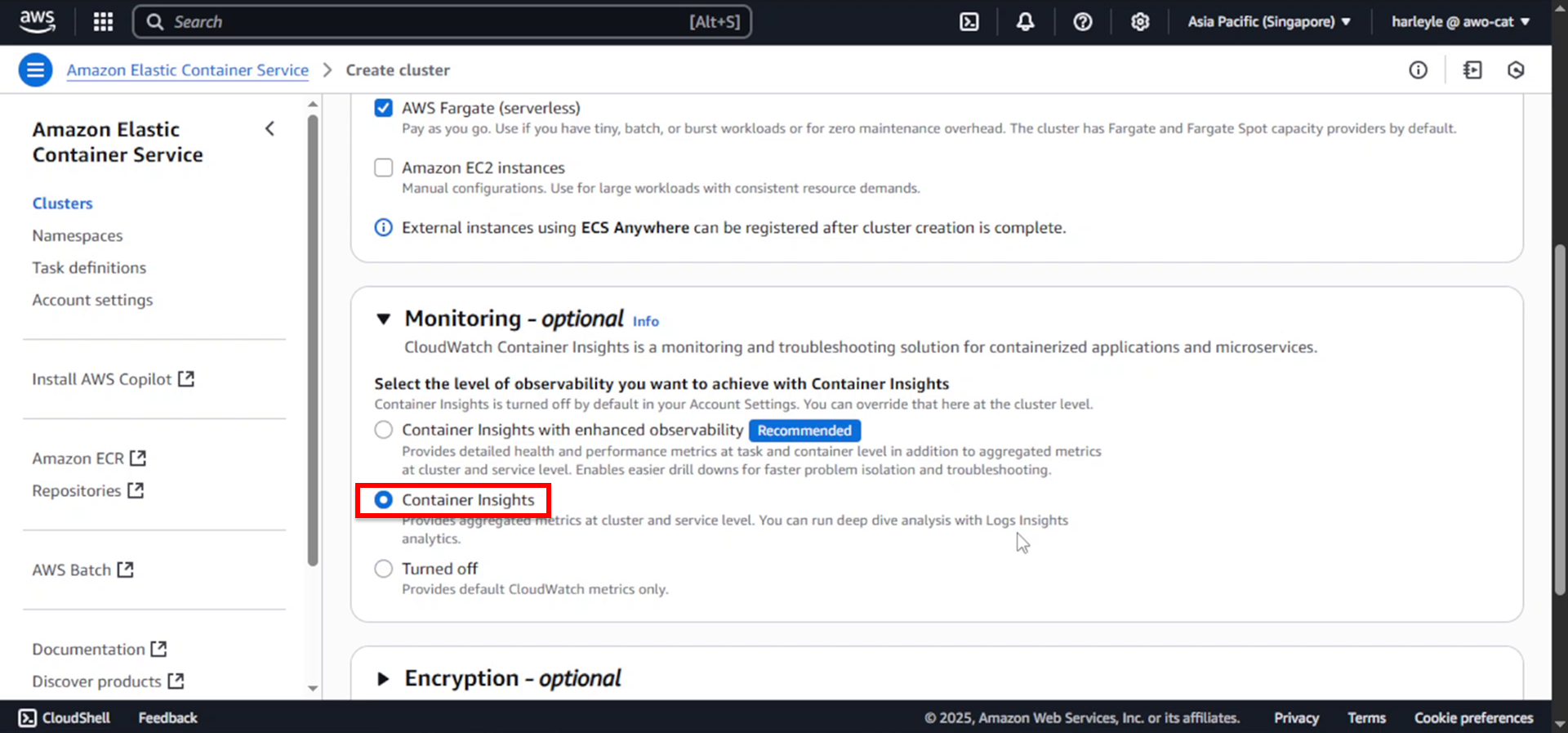Go to Clusters in the sidebar
Screen dimensions: 1568x733
(63, 203)
